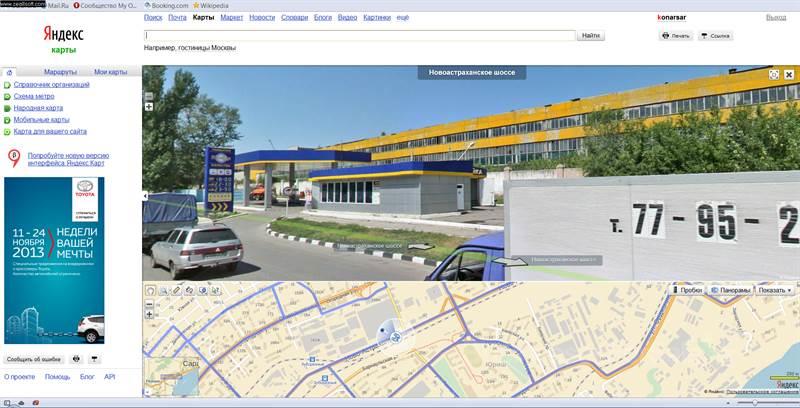This screenshot has height=408, width=800.
Task: Open Мобильные карты link
Action: pyautogui.click(x=41, y=120)
